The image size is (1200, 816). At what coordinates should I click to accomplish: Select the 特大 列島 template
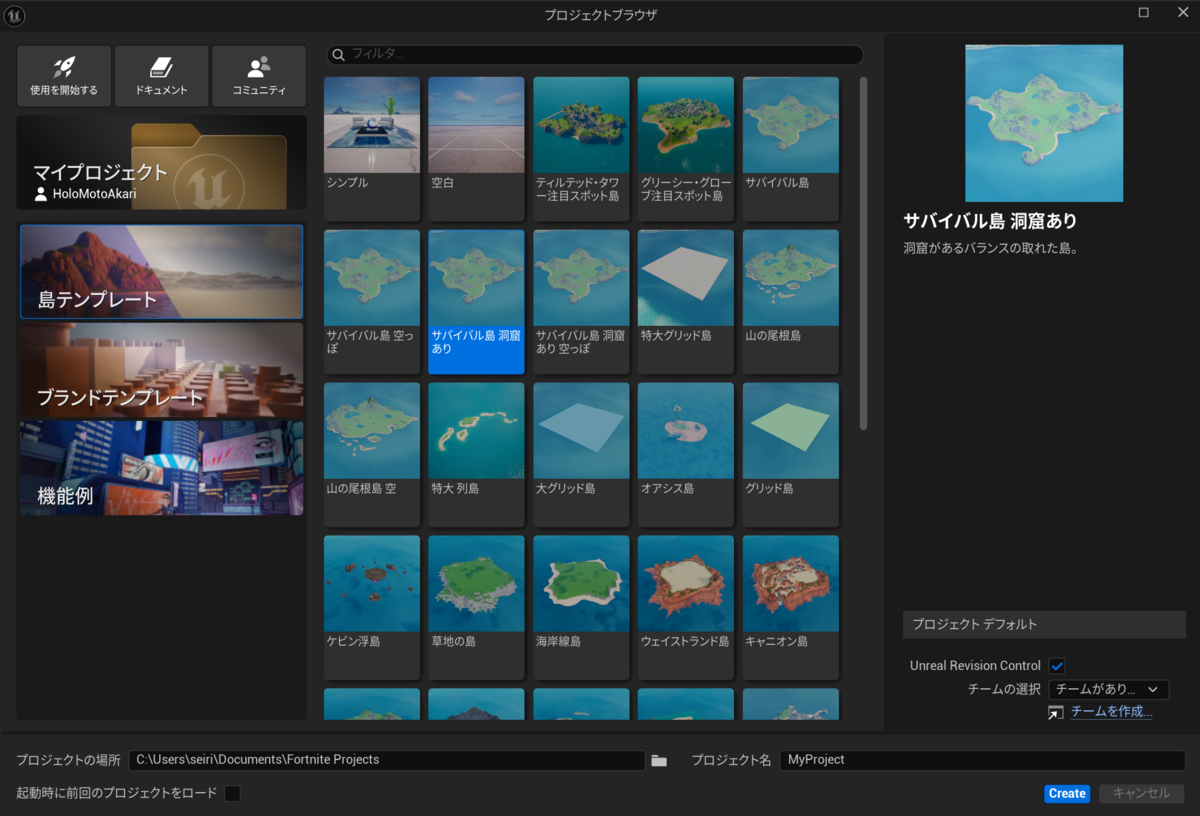pos(476,455)
